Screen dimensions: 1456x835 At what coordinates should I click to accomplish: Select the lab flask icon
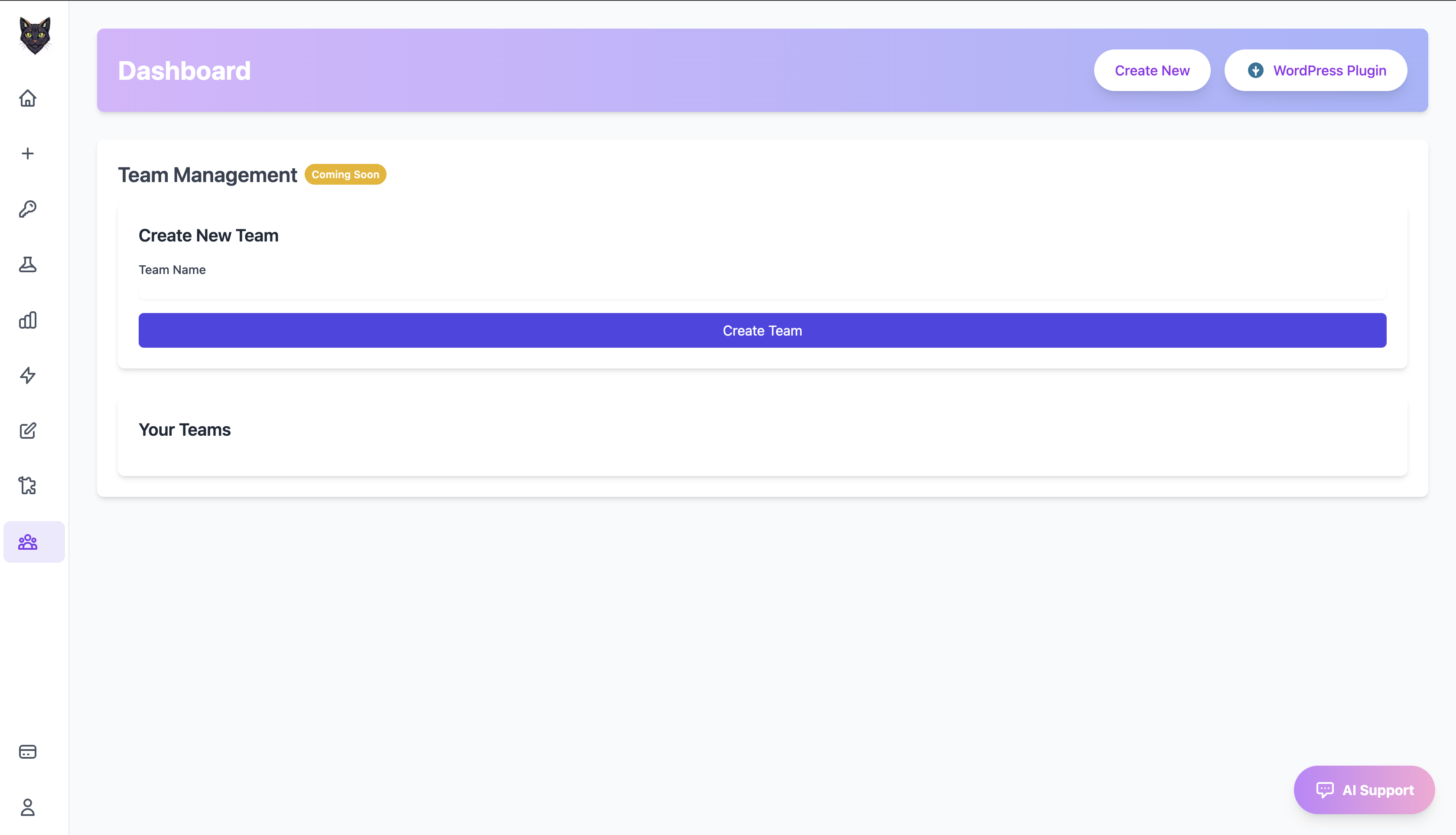tap(27, 264)
